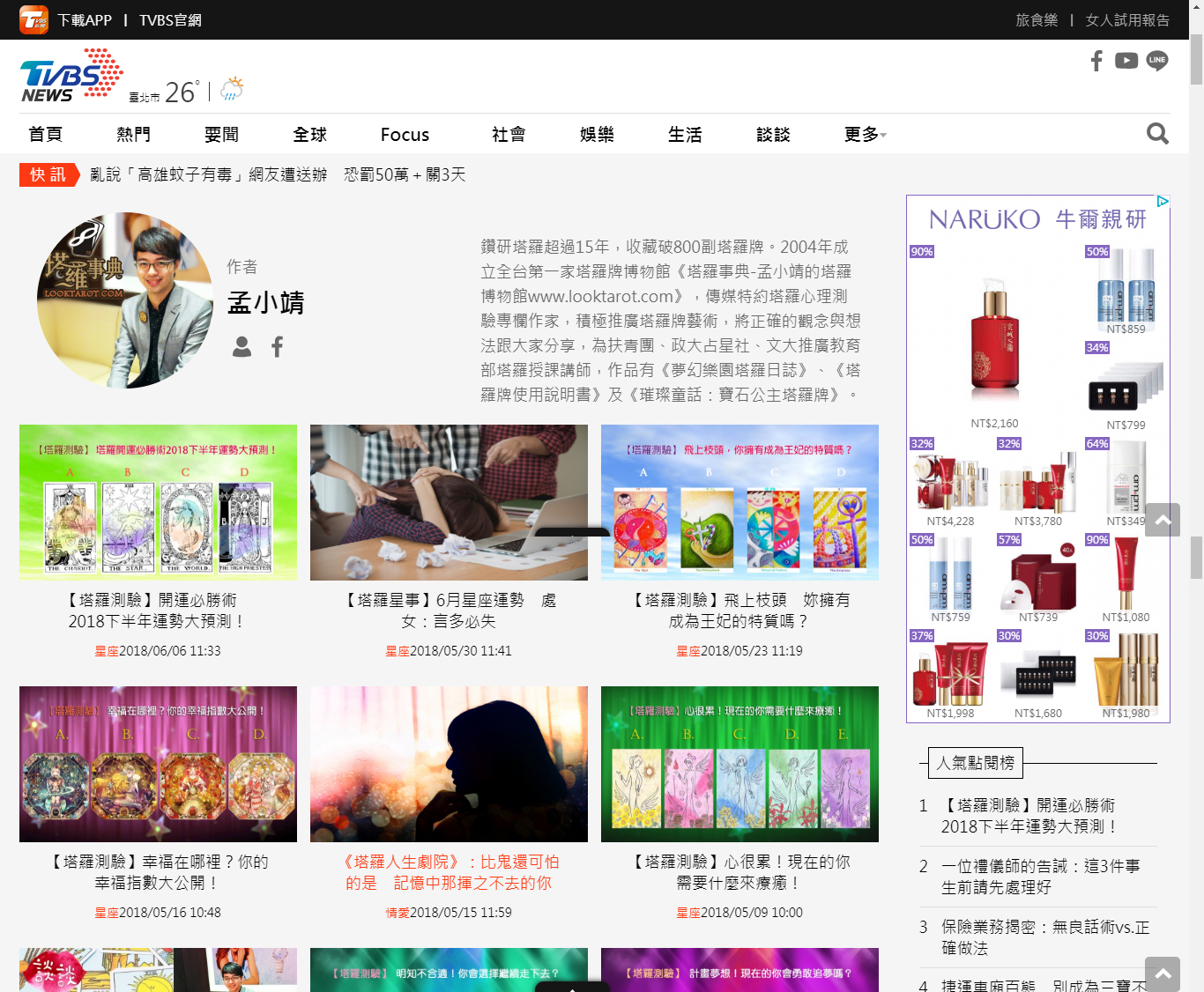
Task: Open TVBS LINE account icon
Action: pos(1157,61)
